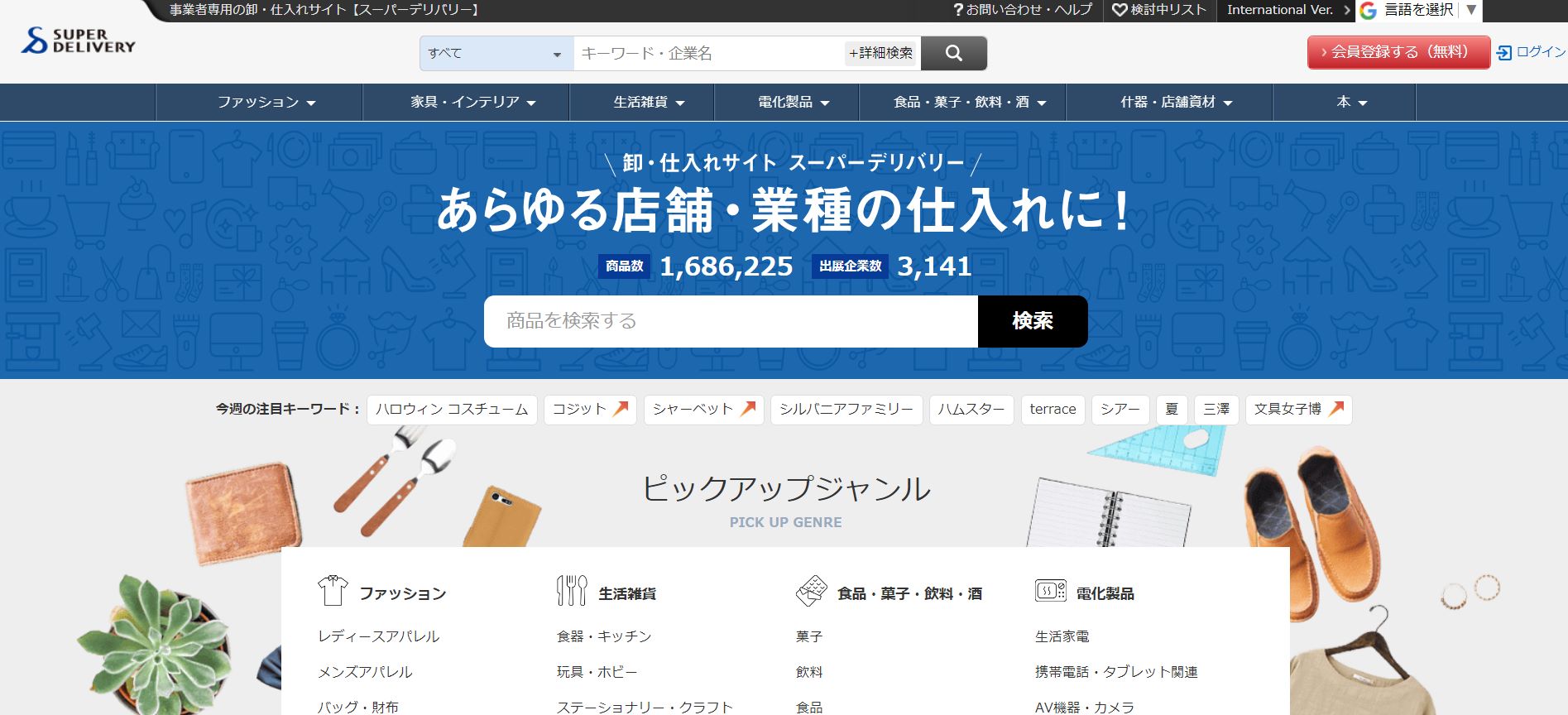This screenshot has height=715, width=1568.
Task: Select シアー keyword tag
Action: (x=1120, y=409)
